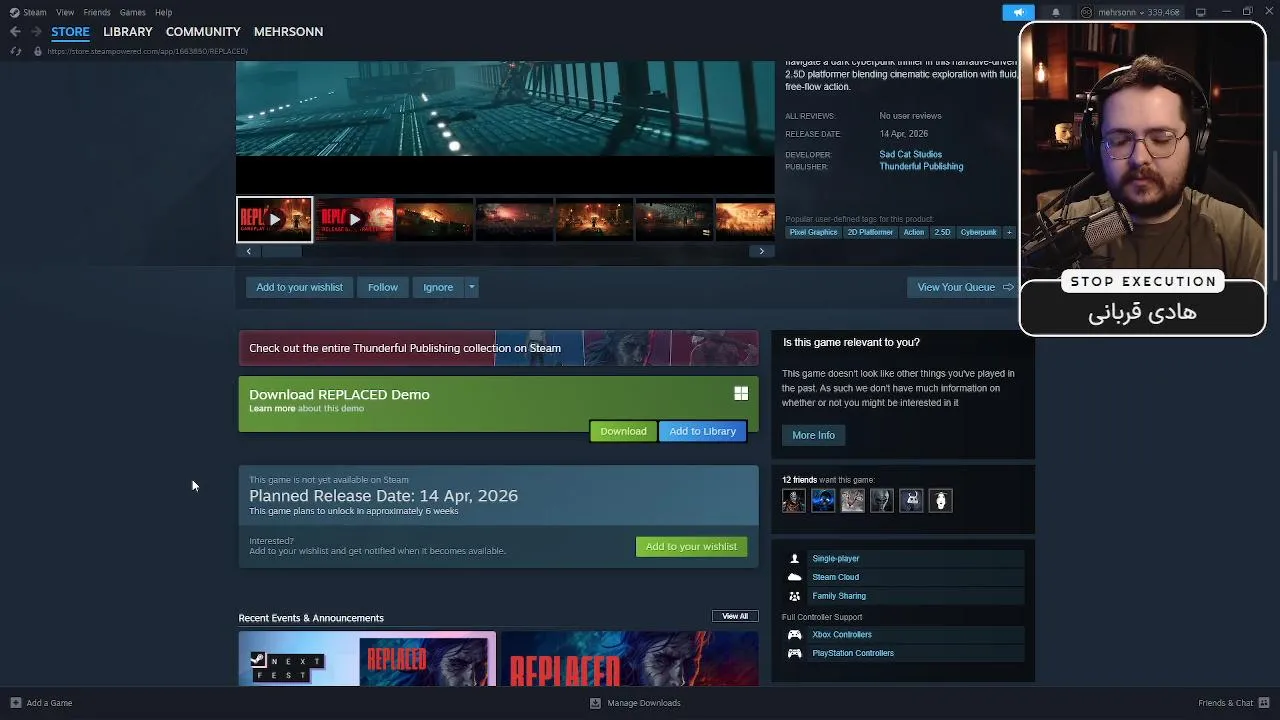1280x720 pixels.
Task: Click View All events button
Action: point(735,616)
